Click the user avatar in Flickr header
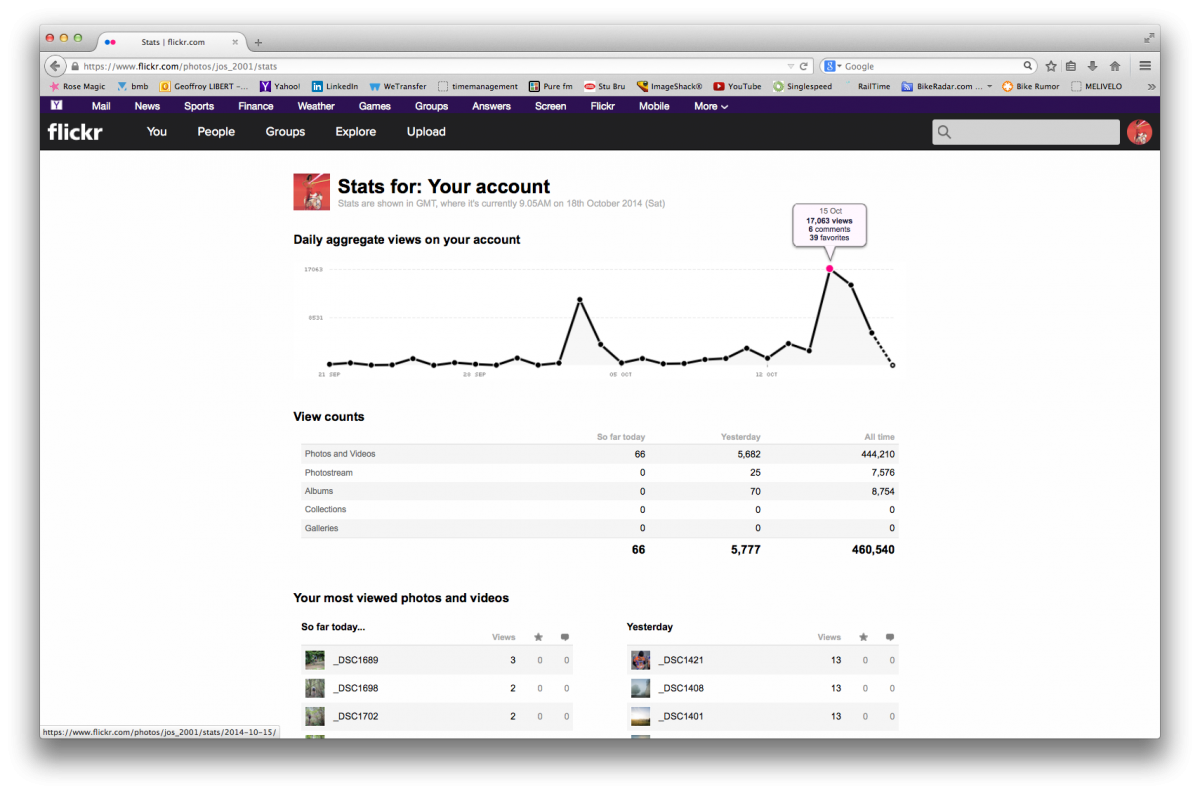 tap(1139, 132)
